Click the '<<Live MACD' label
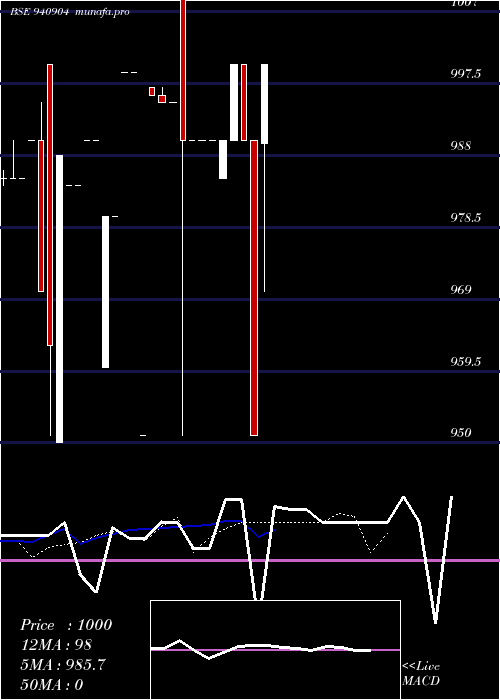 [x=421, y=673]
